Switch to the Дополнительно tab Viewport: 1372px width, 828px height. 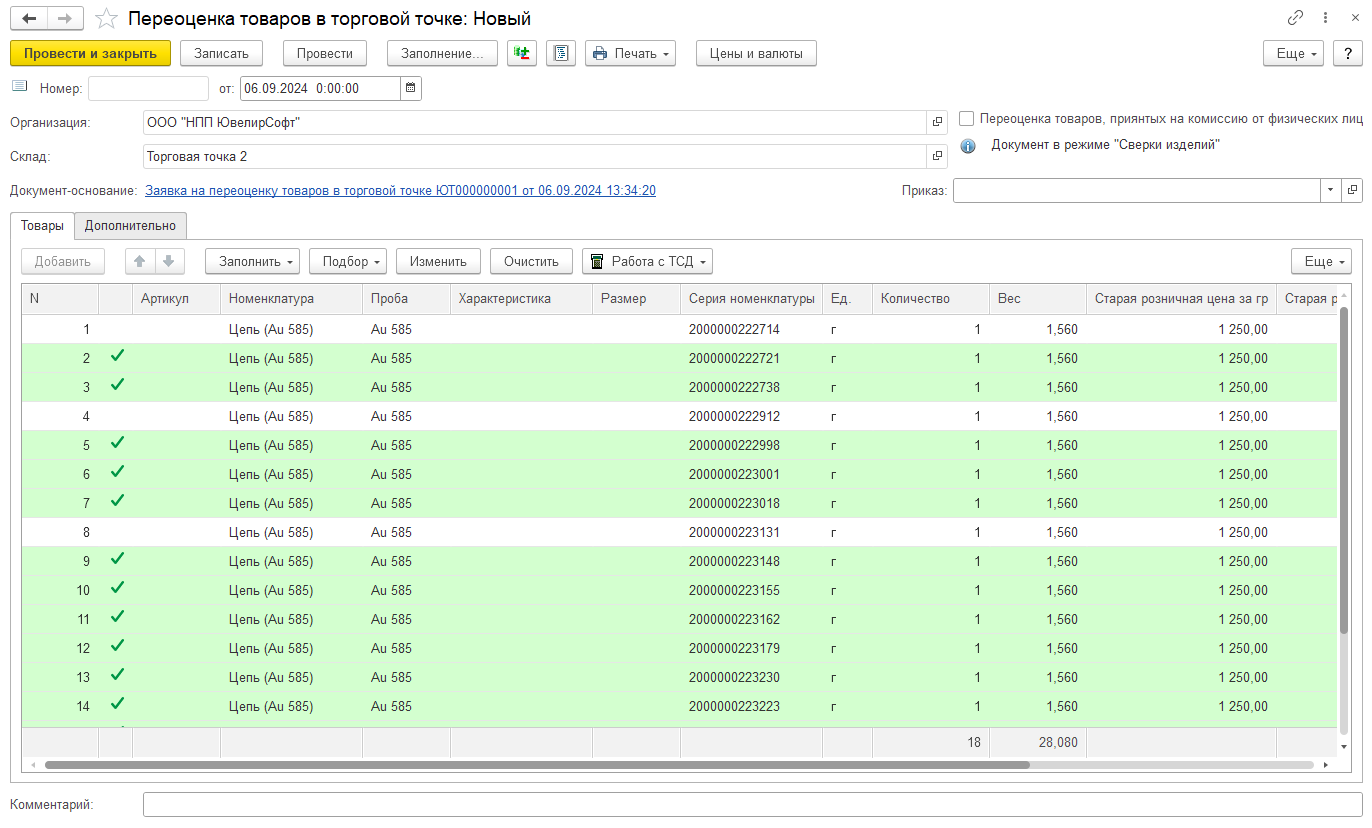130,226
